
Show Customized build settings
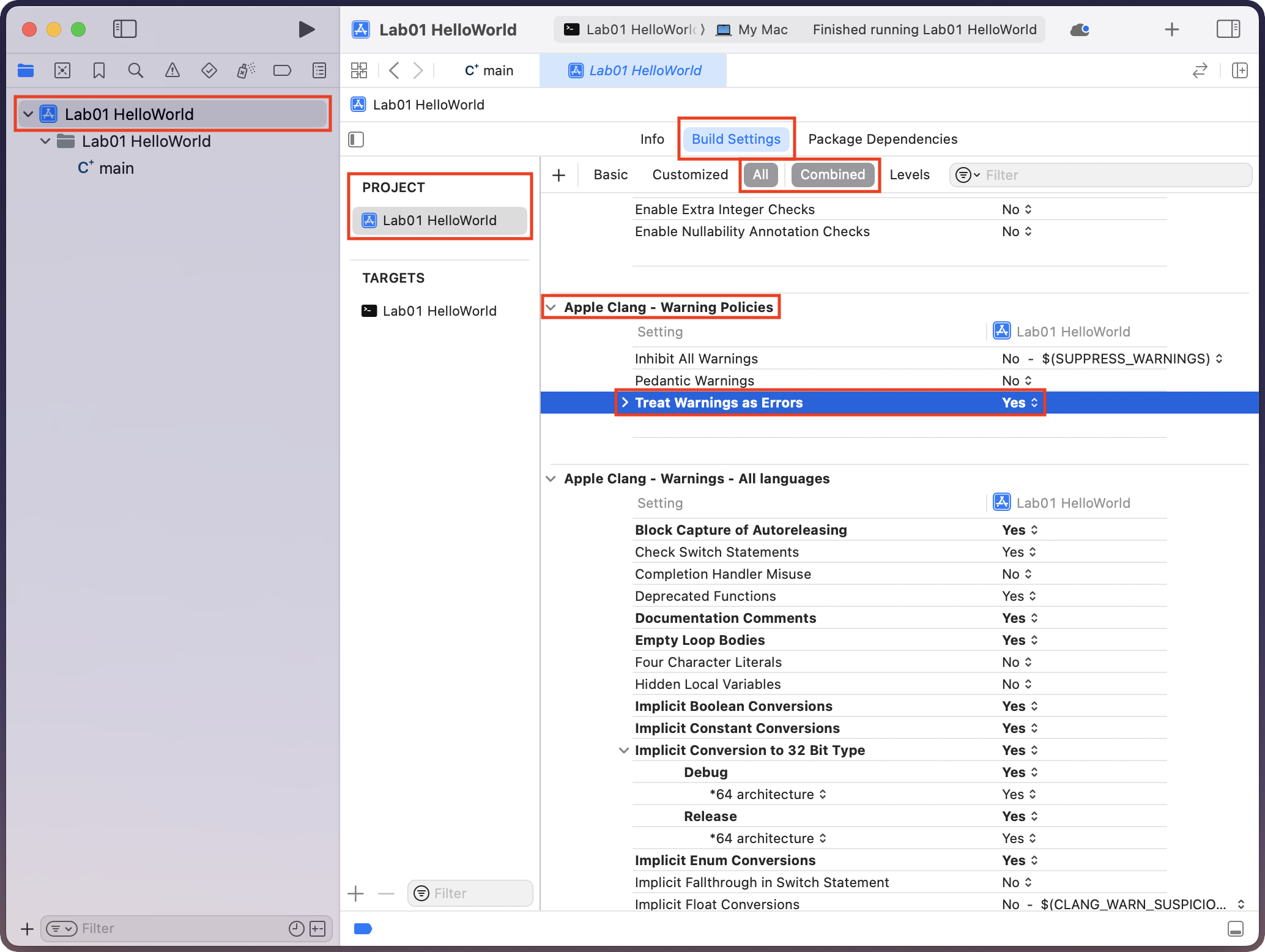click(x=689, y=175)
